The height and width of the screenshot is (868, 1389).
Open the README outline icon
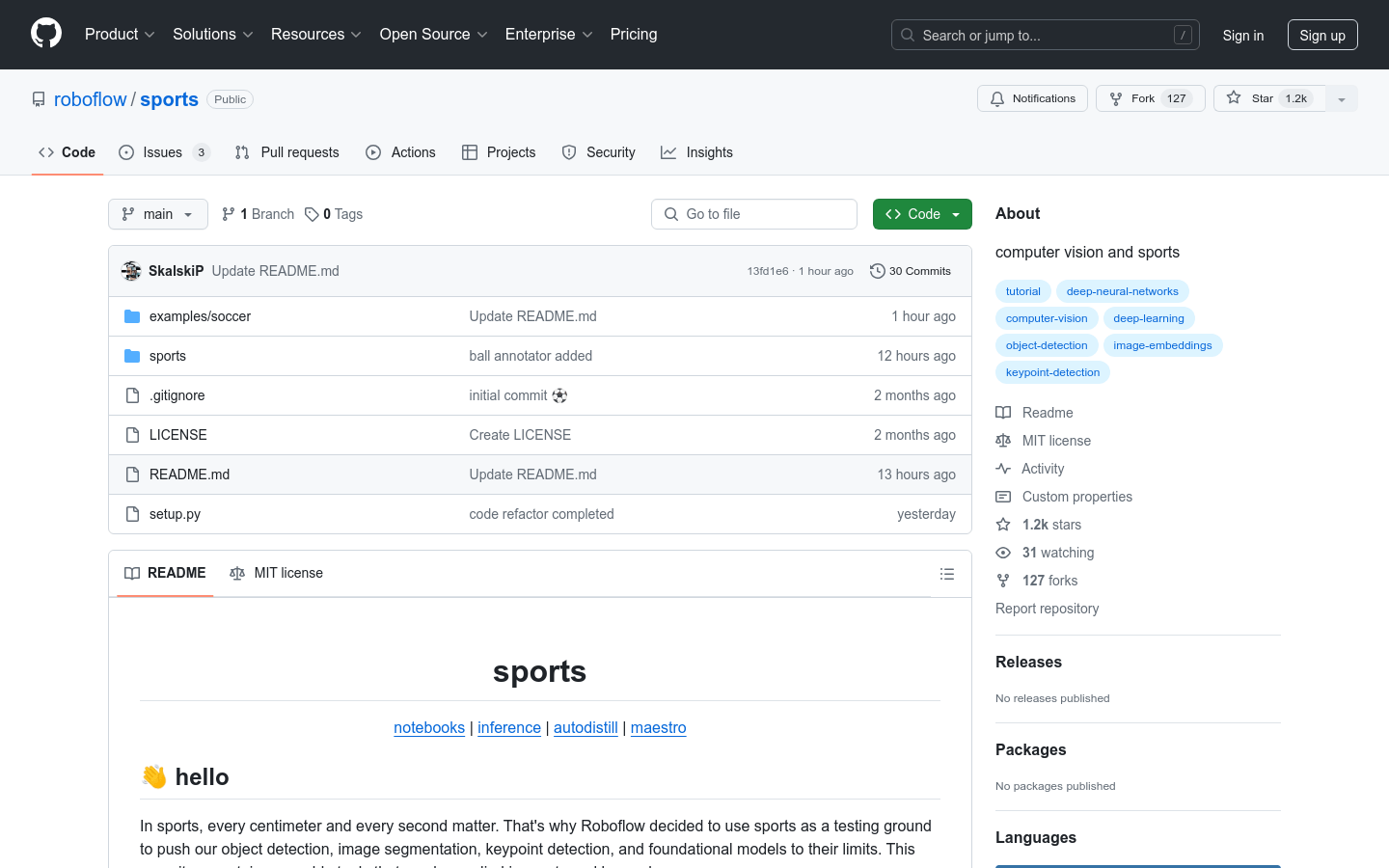tap(947, 574)
